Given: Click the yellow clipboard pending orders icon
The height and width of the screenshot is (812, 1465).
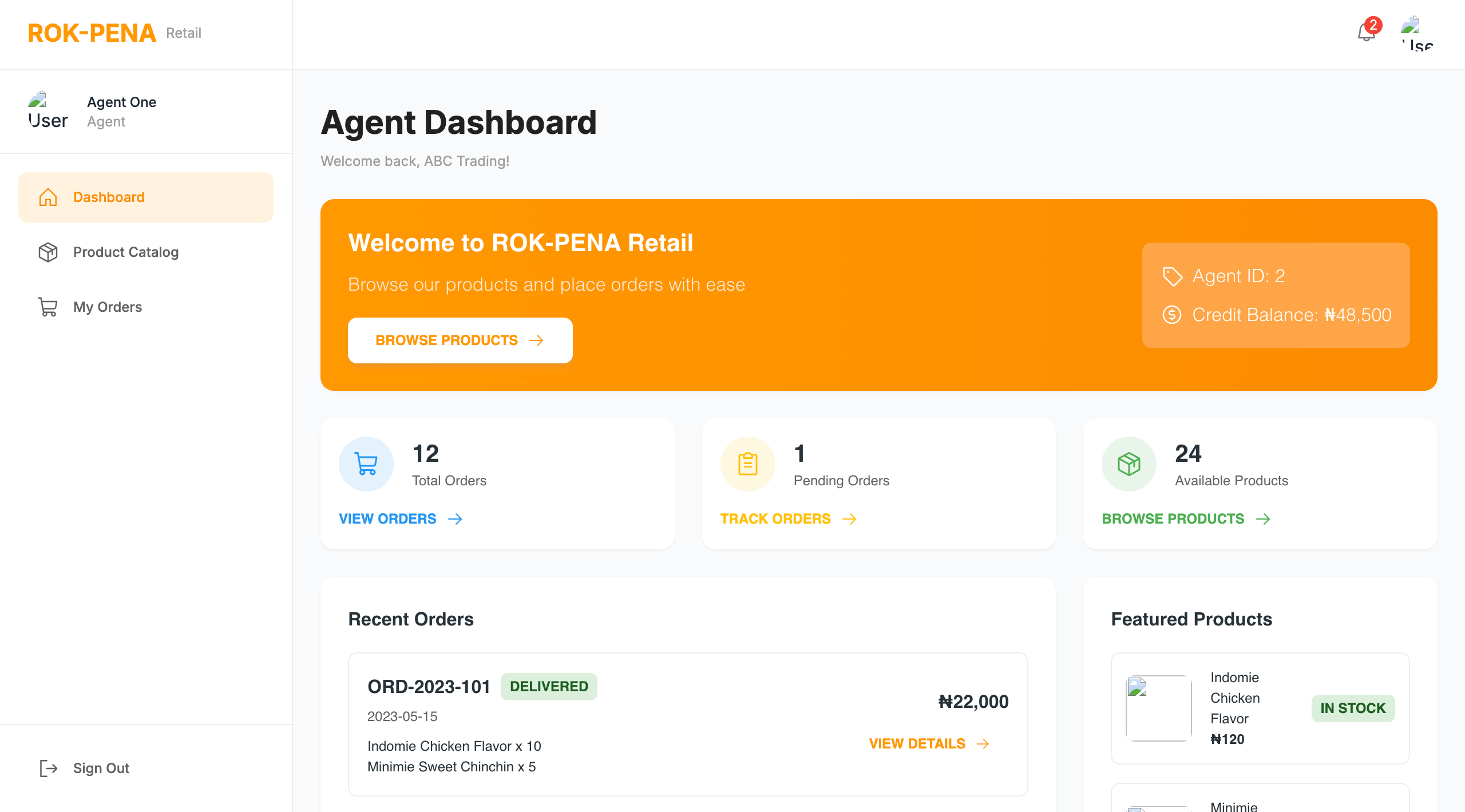Looking at the screenshot, I should click(747, 464).
